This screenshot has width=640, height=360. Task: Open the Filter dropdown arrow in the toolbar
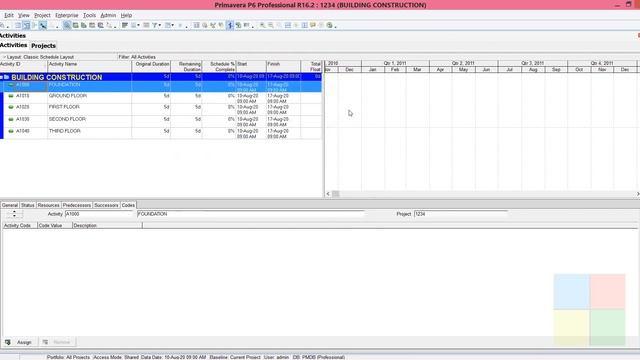(160, 25)
